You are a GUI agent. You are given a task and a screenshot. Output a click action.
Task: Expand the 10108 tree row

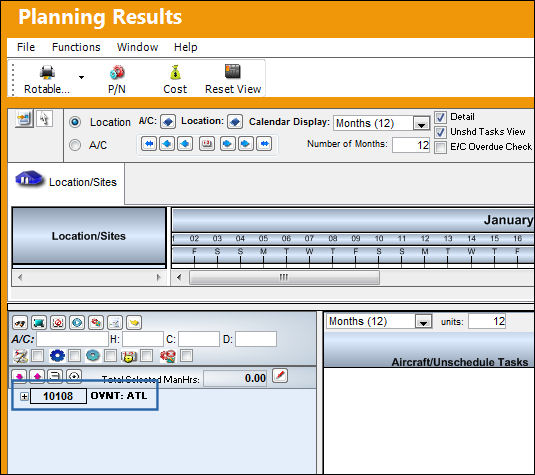pyautogui.click(x=24, y=397)
